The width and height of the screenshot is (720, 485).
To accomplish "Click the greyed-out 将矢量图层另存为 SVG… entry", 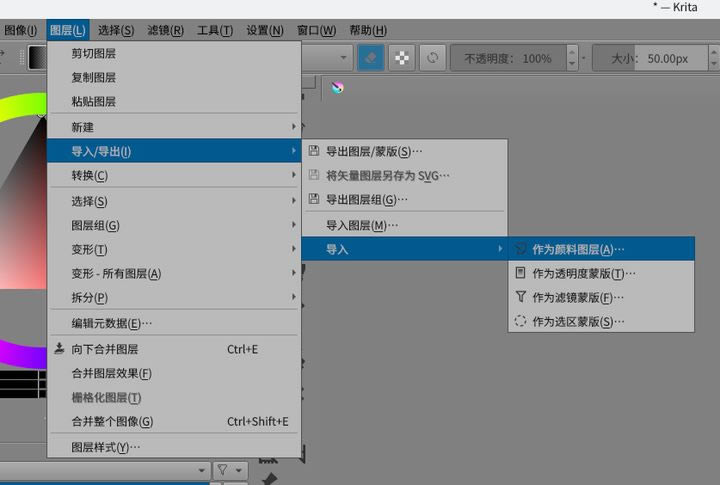I will click(405, 175).
